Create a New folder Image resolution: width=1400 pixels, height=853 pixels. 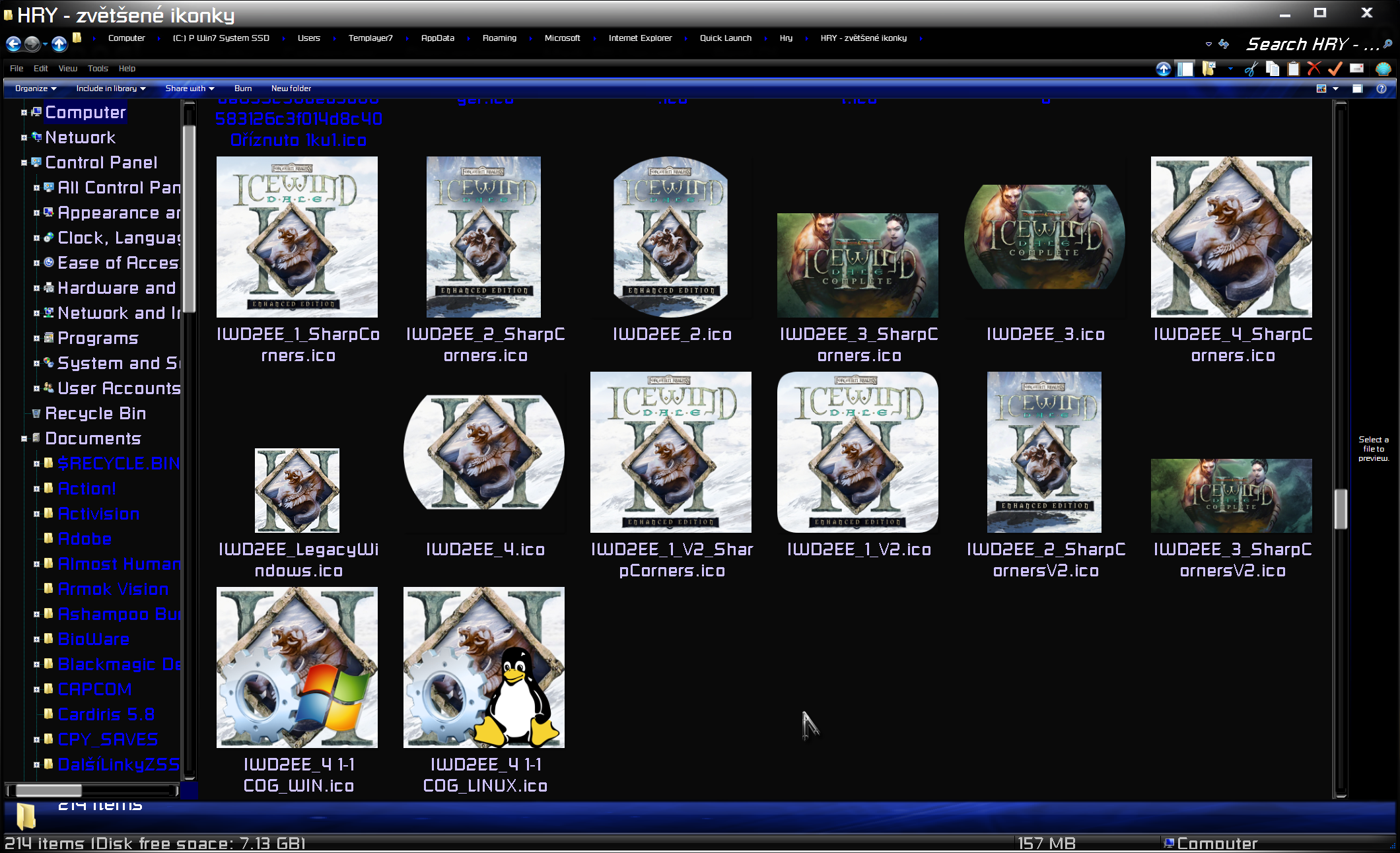(291, 88)
